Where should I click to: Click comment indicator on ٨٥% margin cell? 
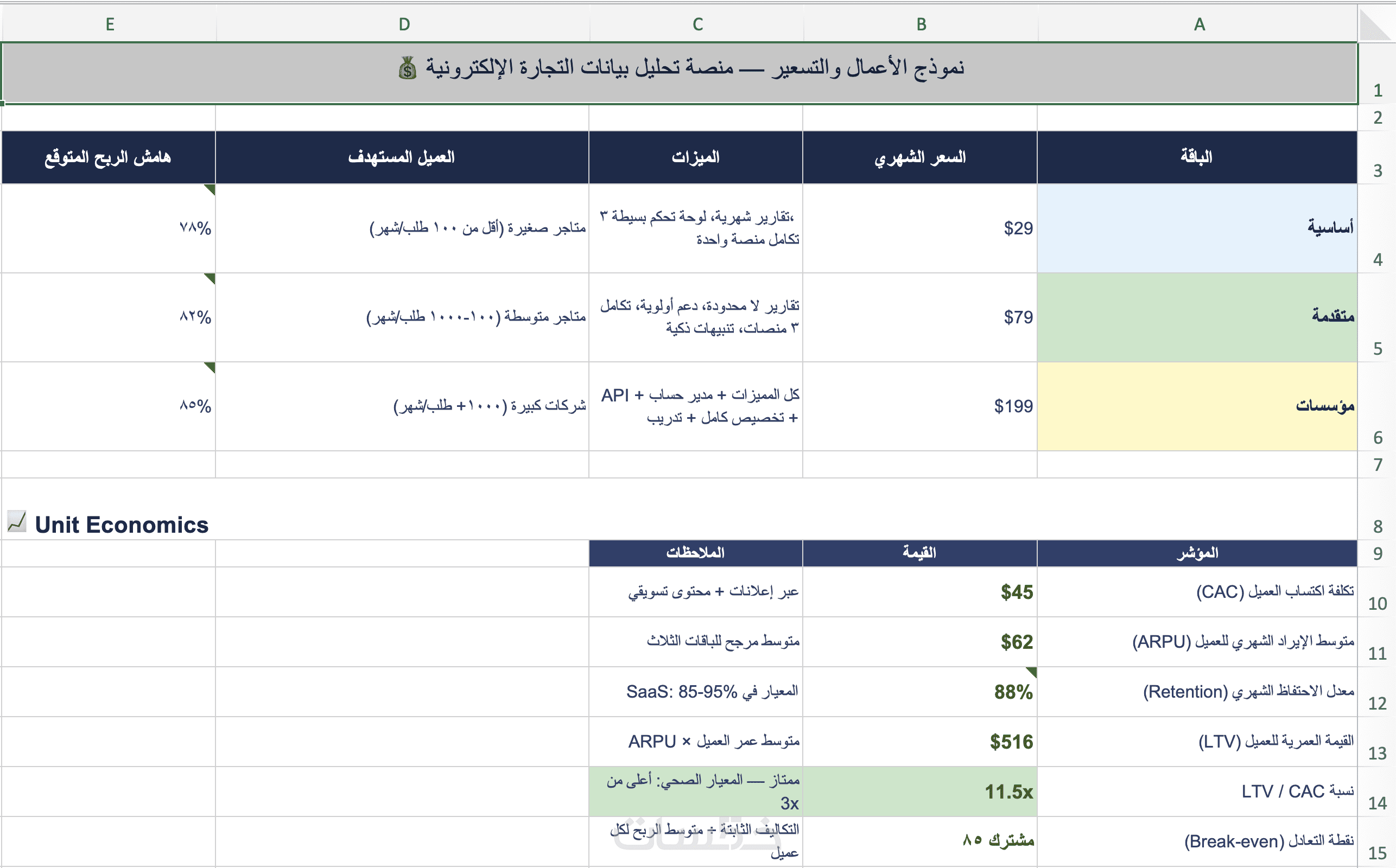pos(210,367)
